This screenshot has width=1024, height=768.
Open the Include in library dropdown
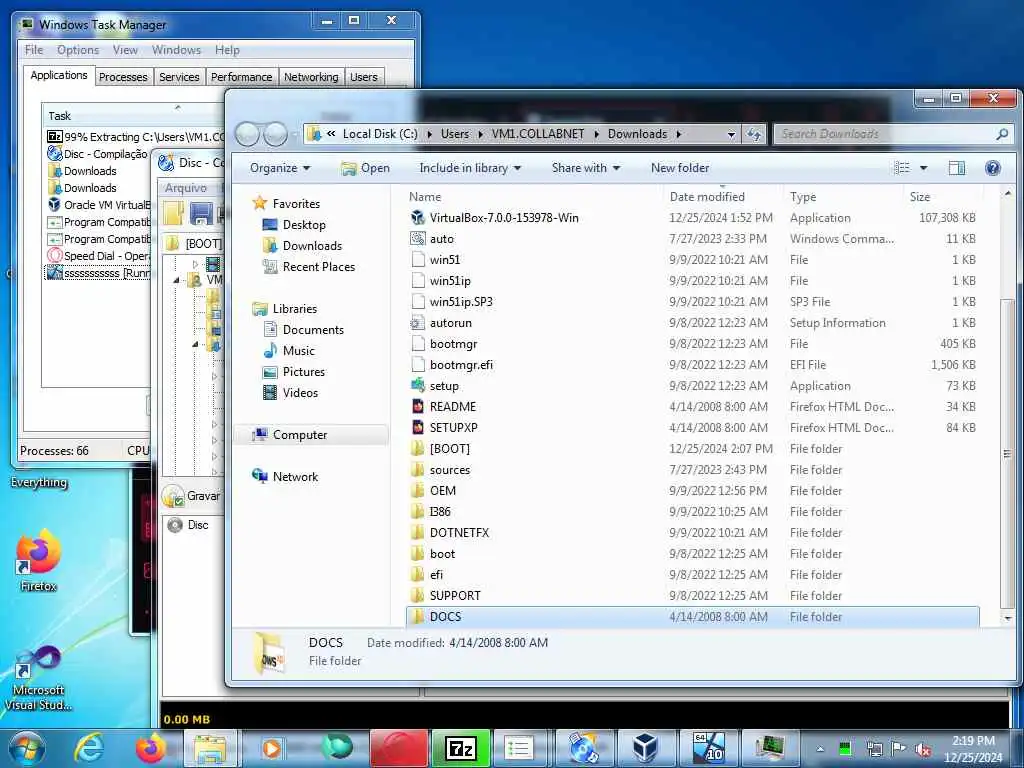pos(470,168)
